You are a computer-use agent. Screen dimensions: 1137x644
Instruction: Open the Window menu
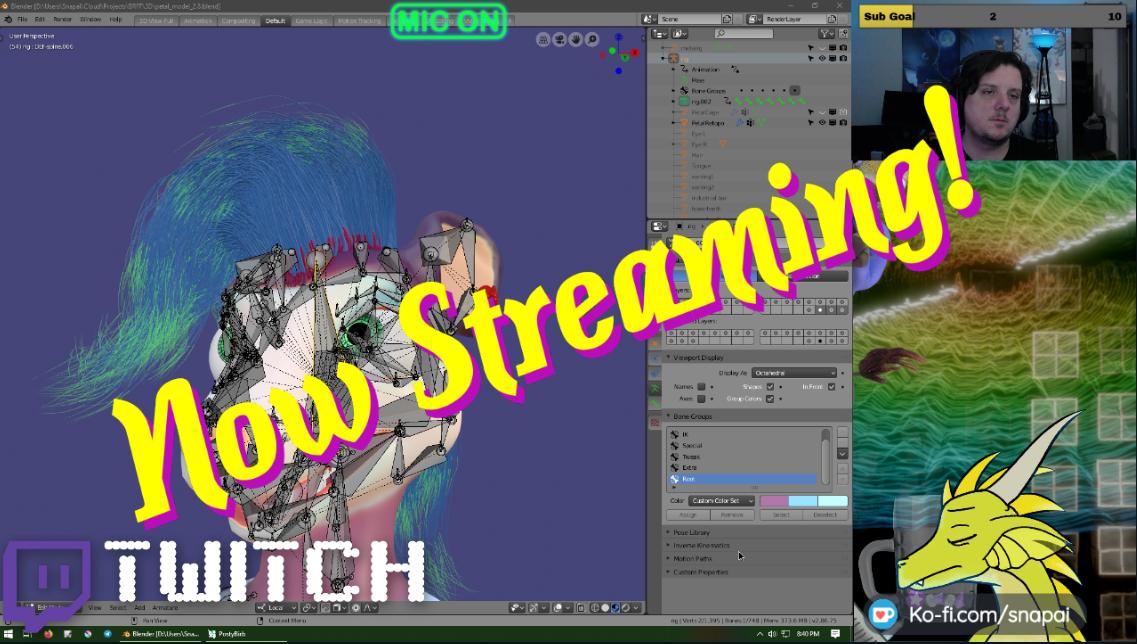pyautogui.click(x=90, y=20)
